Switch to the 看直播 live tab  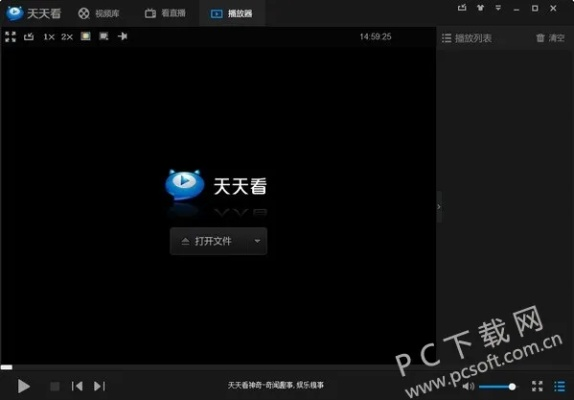[x=165, y=14]
